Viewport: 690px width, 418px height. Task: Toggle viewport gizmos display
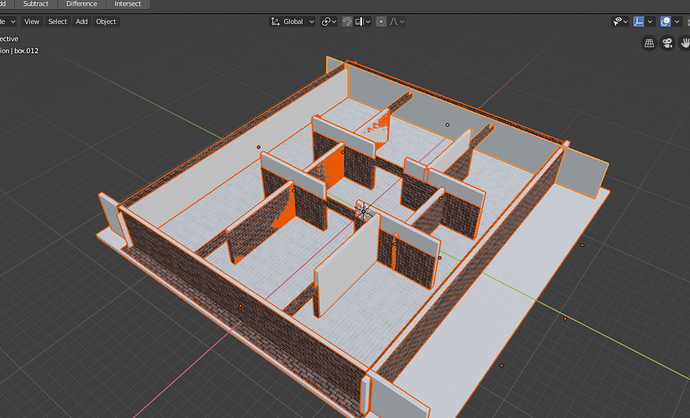637,21
